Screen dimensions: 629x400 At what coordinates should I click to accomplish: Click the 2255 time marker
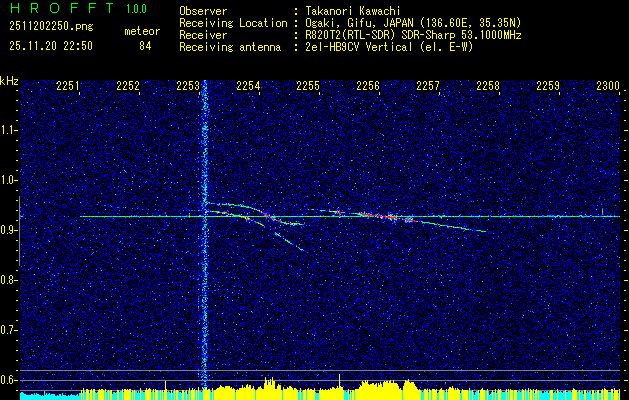[308, 86]
